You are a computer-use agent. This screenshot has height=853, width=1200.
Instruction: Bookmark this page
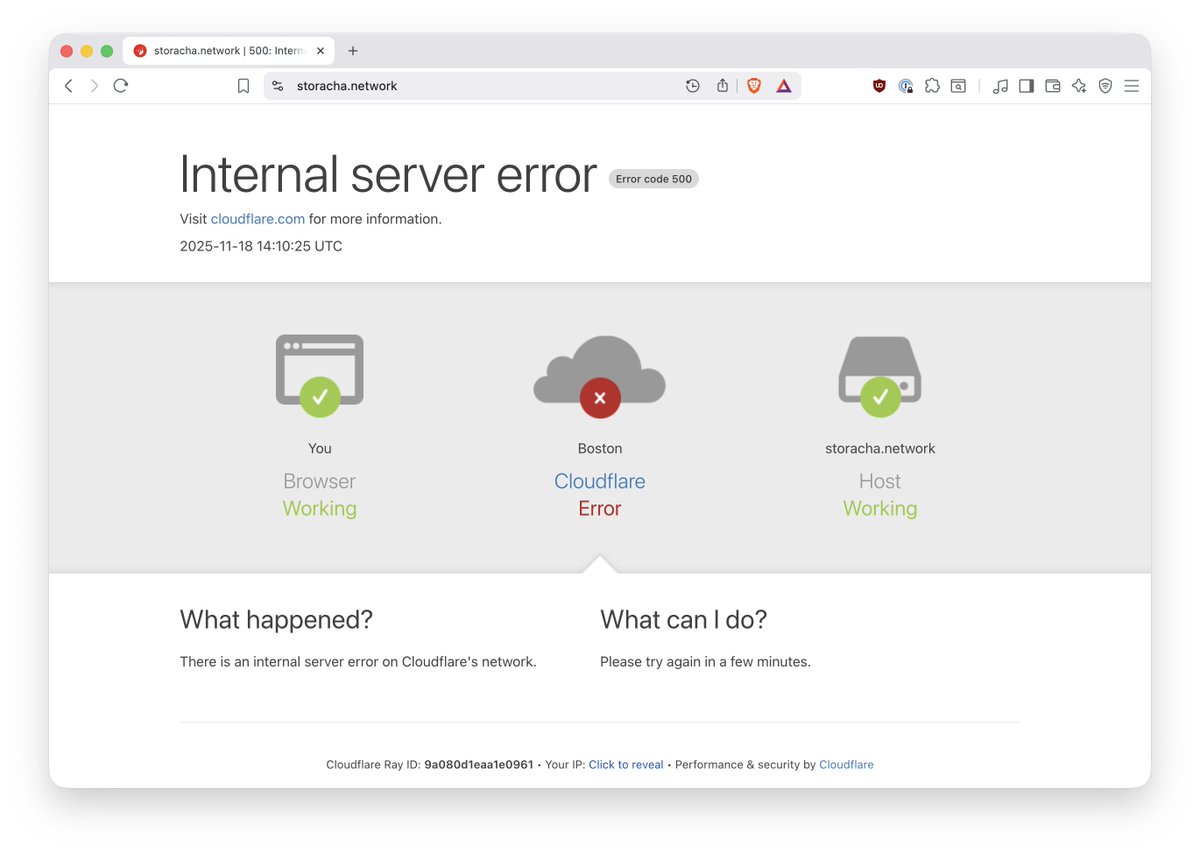coord(243,86)
